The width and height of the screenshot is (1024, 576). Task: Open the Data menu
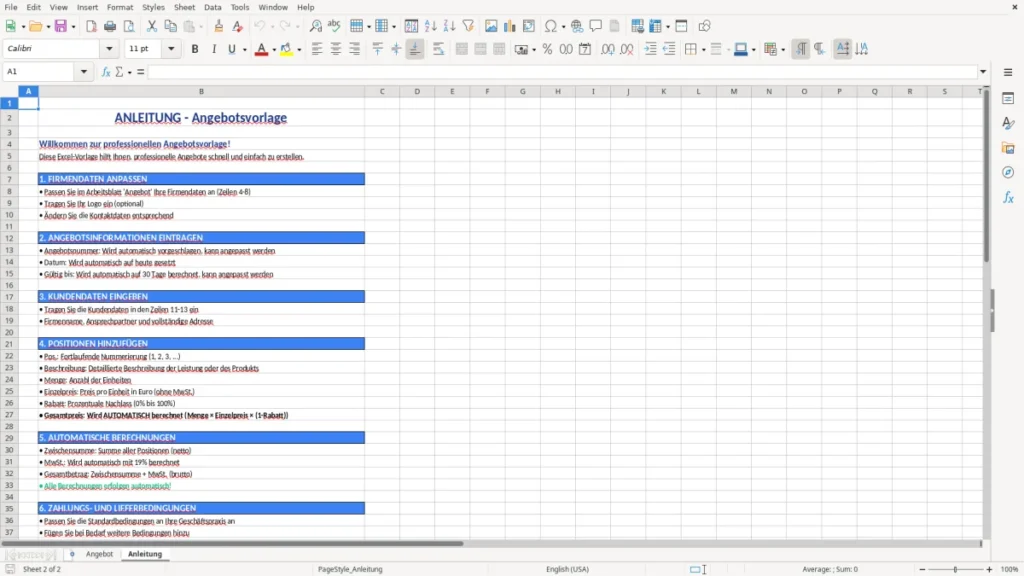point(212,7)
